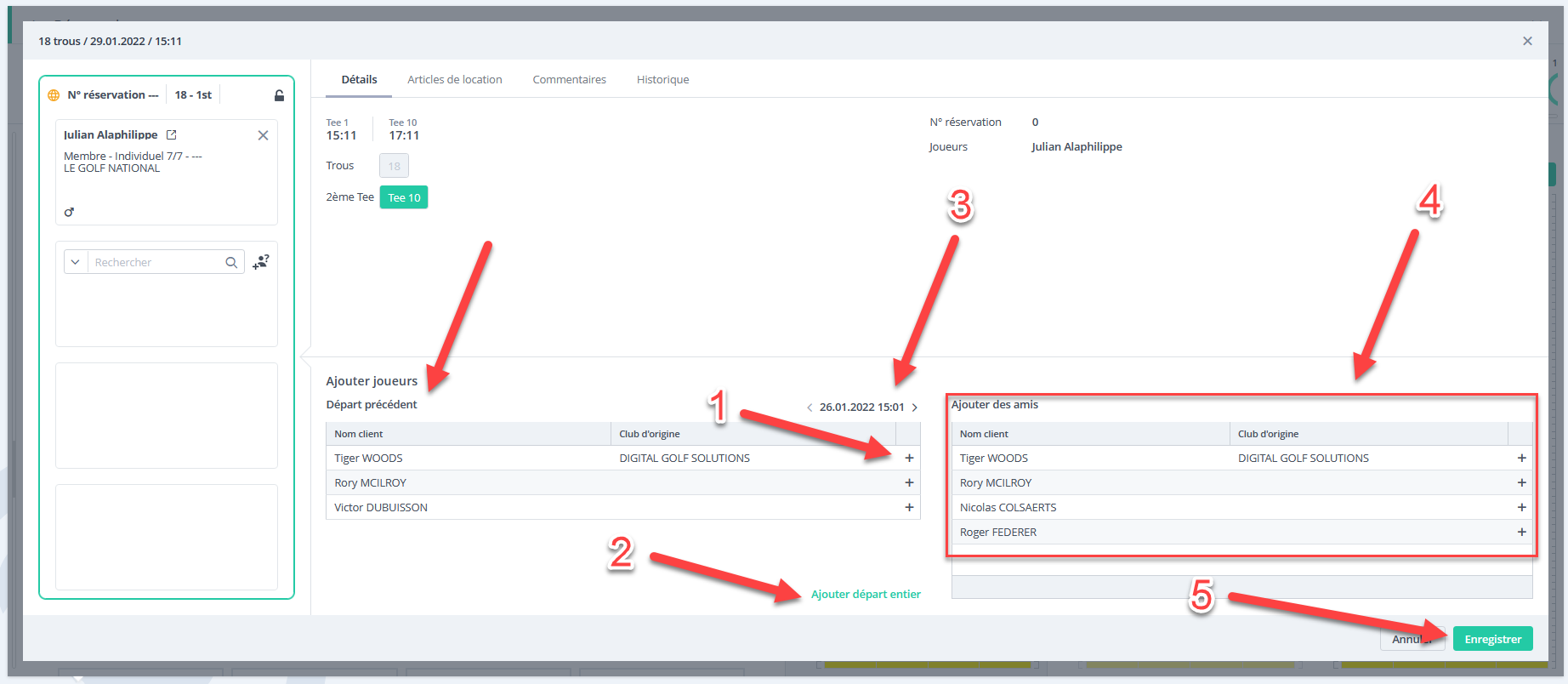This screenshot has width=1568, height=684.
Task: Switch to the Détails tab
Action: tap(359, 79)
